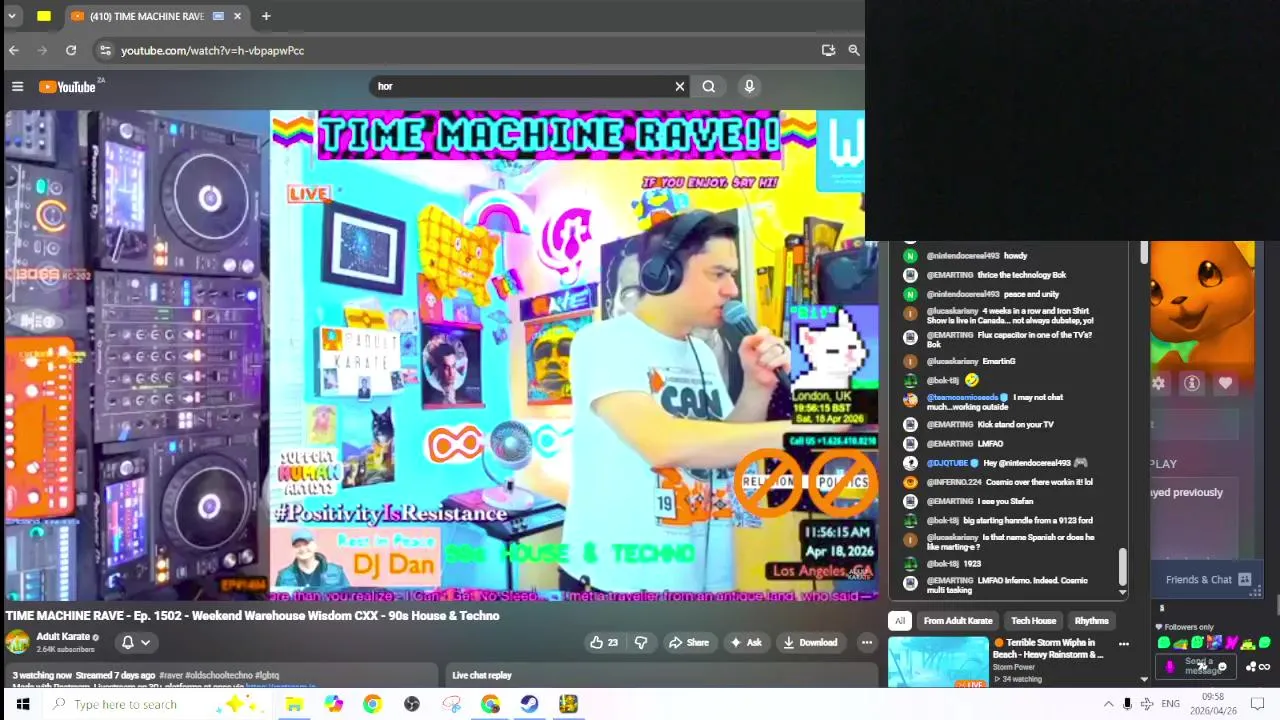Screen dimensions: 1280x720
Task: Go back in browser history
Action: (15, 50)
